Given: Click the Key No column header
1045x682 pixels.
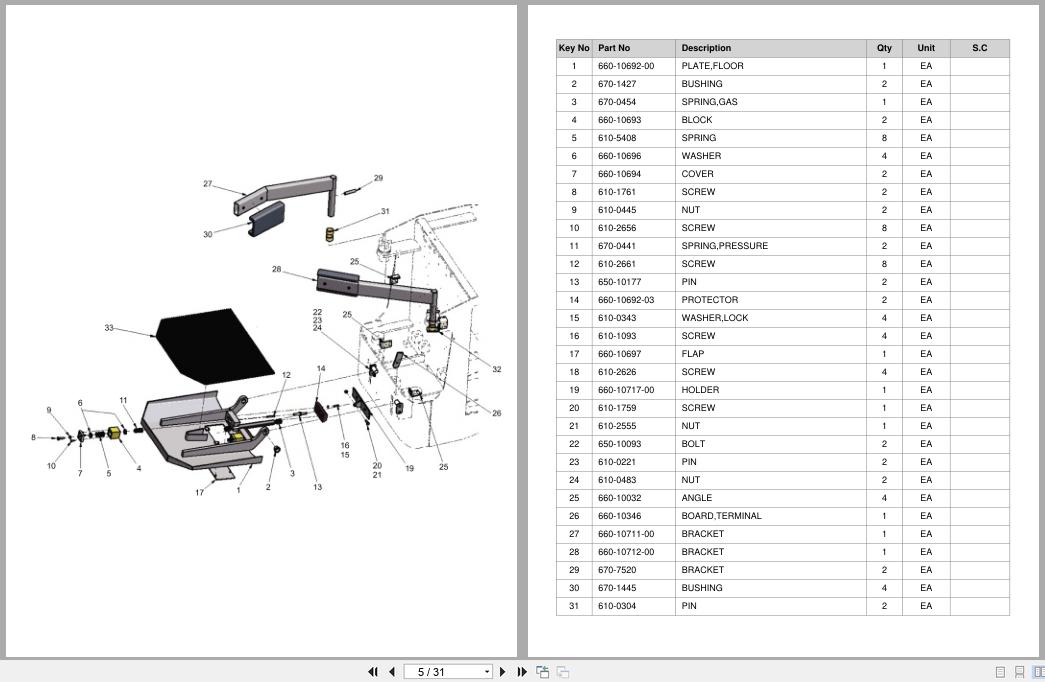Looking at the screenshot, I should click(574, 48).
